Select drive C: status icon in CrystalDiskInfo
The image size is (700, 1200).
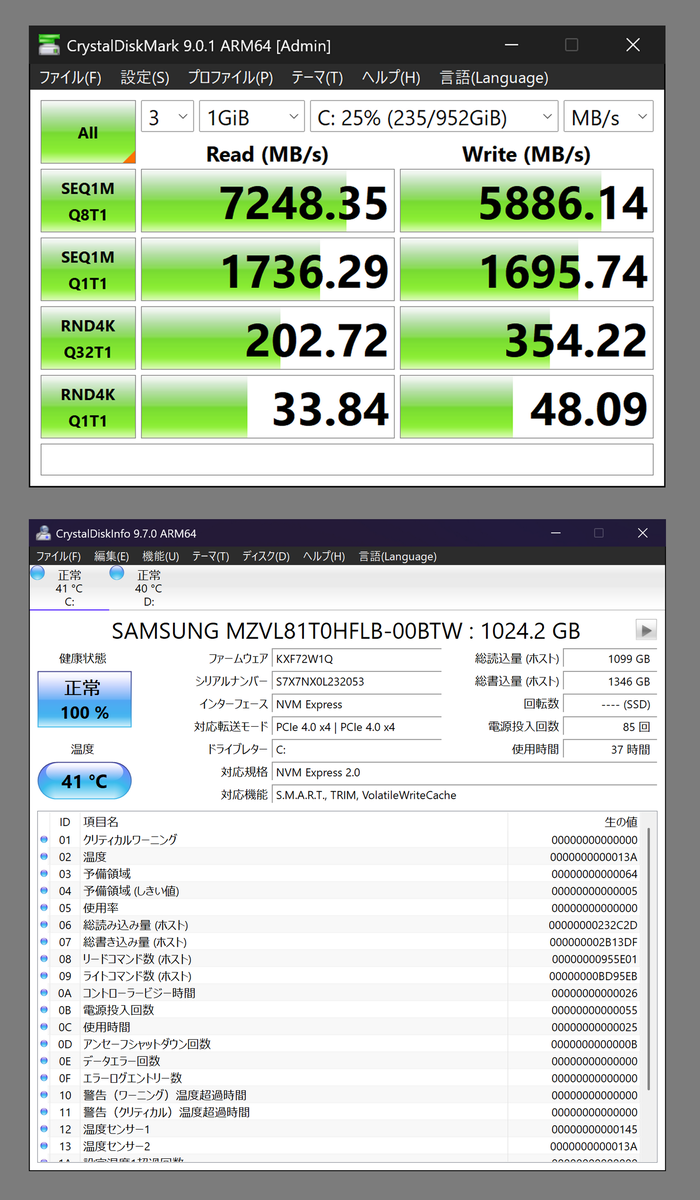pos(38,574)
